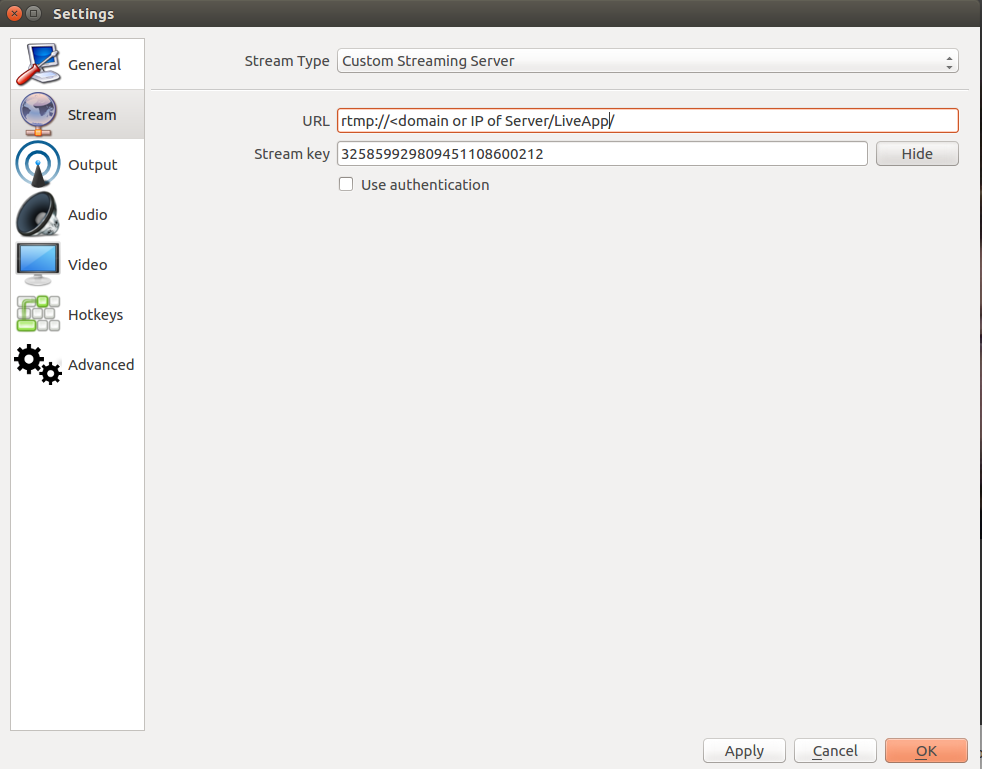Go to the Audio label
The width and height of the screenshot is (982, 769).
point(88,215)
